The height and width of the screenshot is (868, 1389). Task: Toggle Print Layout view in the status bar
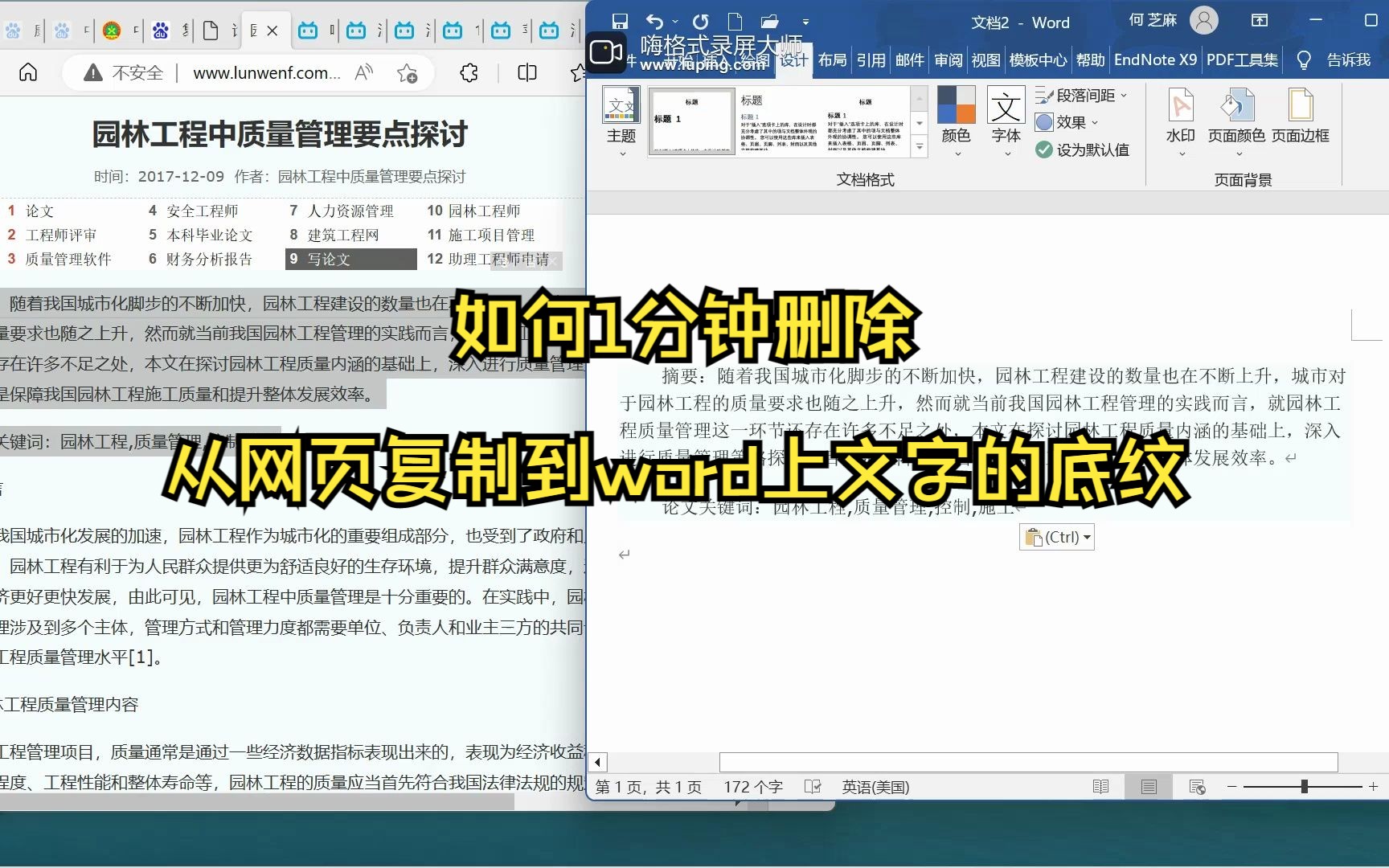(x=1149, y=786)
